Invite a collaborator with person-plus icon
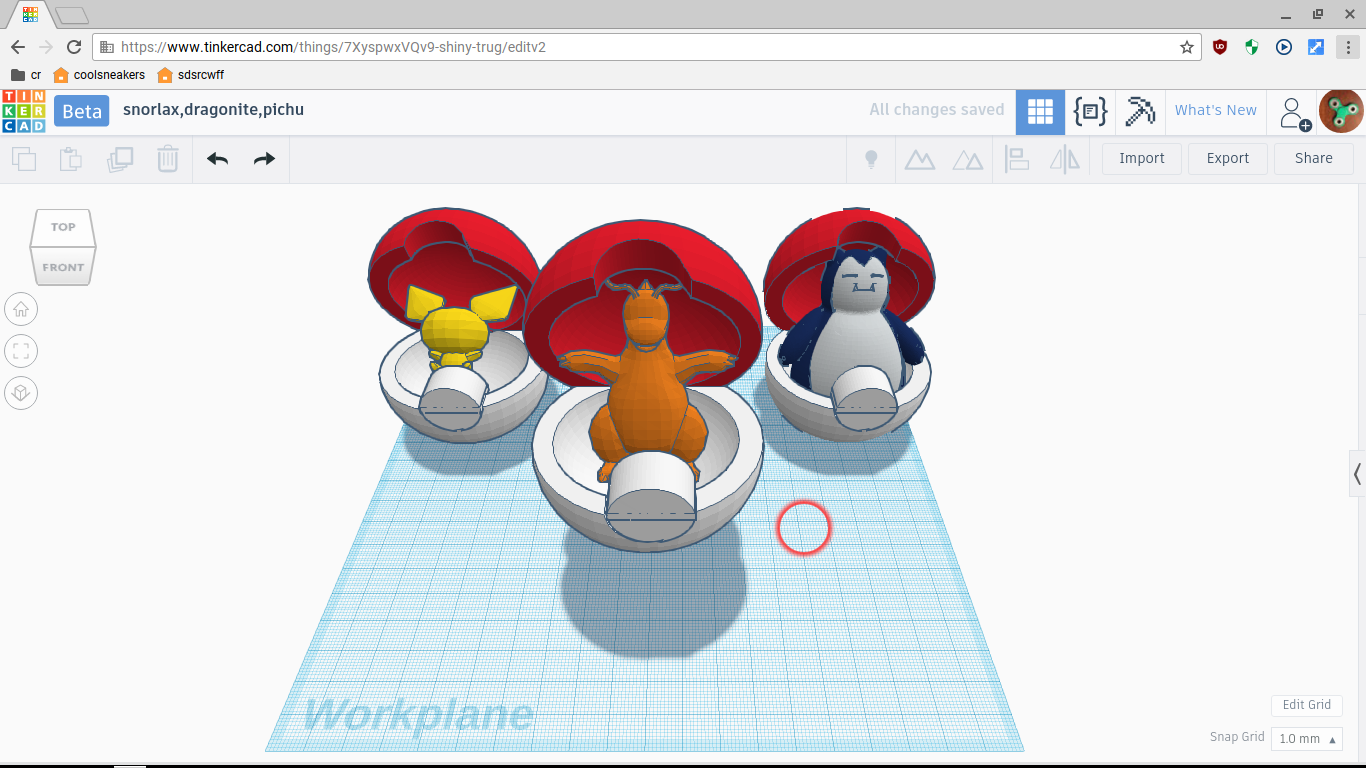1366x768 pixels. pos(1295,113)
